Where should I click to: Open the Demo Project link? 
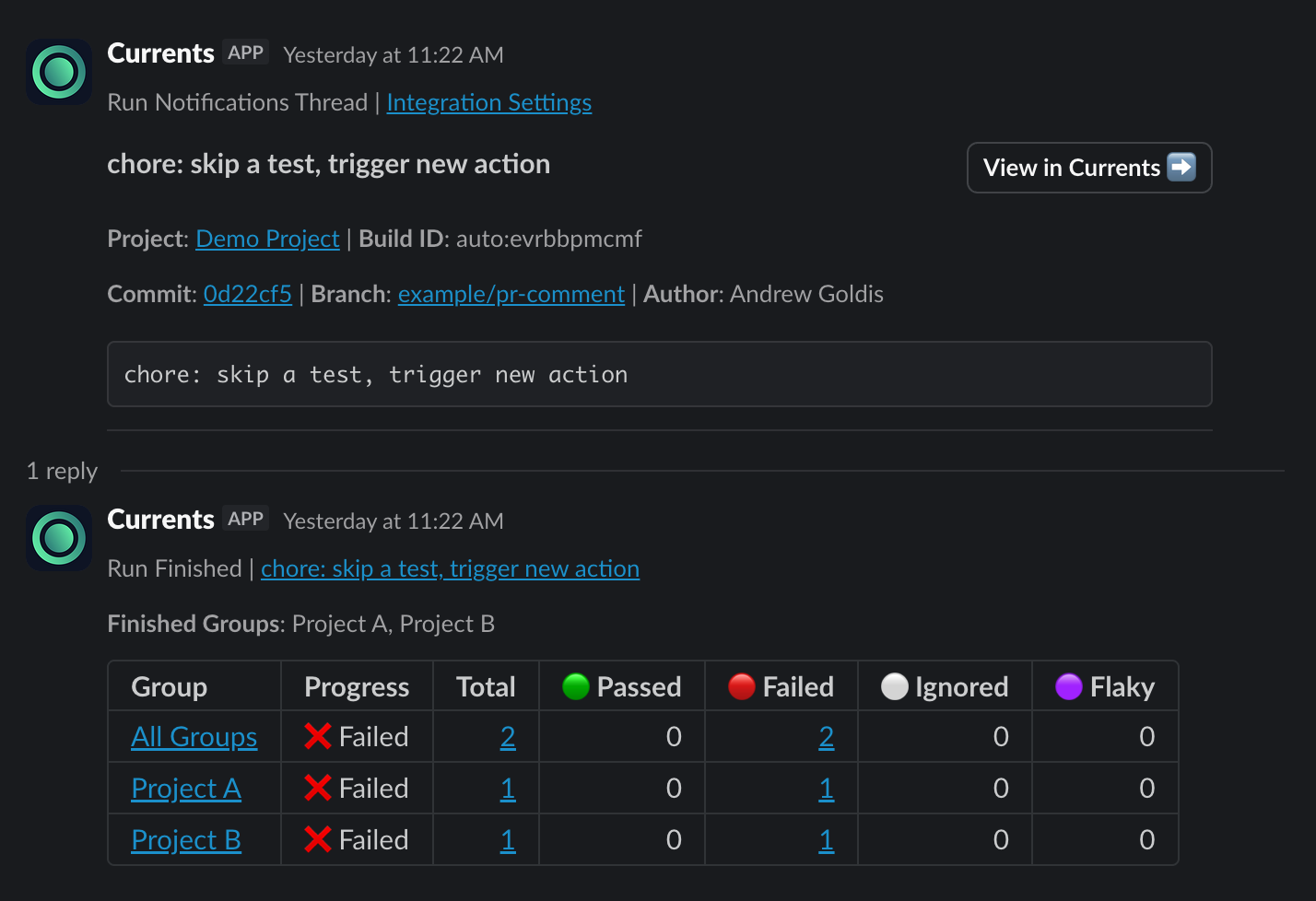pos(267,239)
